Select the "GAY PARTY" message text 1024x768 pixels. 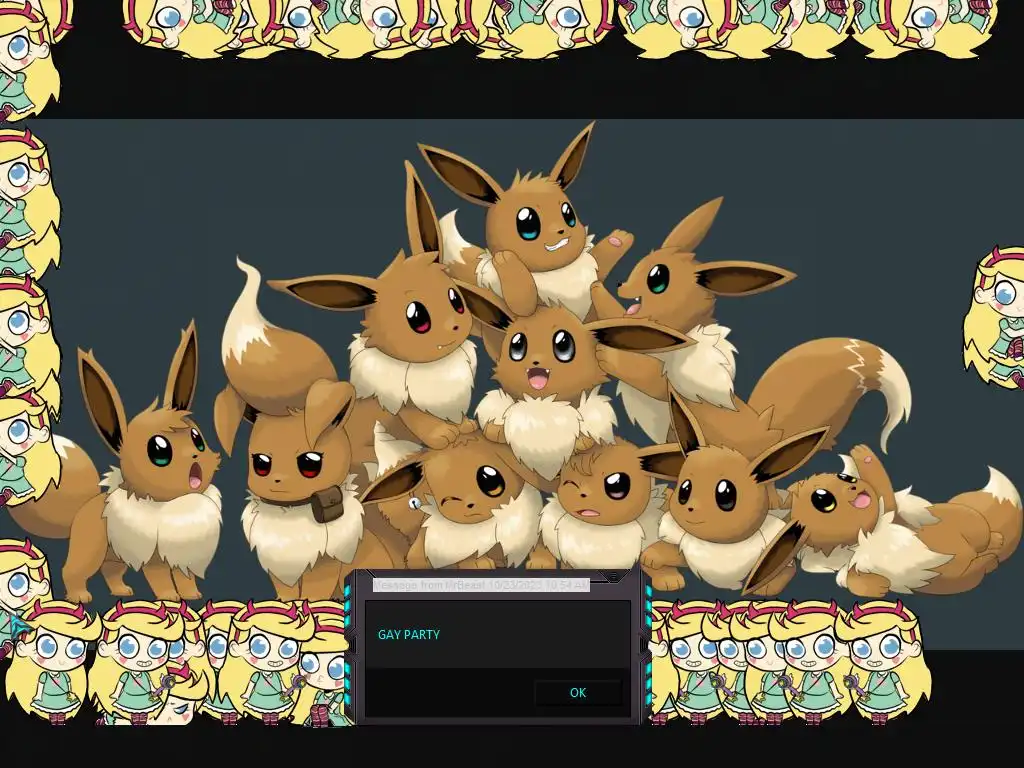[409, 634]
